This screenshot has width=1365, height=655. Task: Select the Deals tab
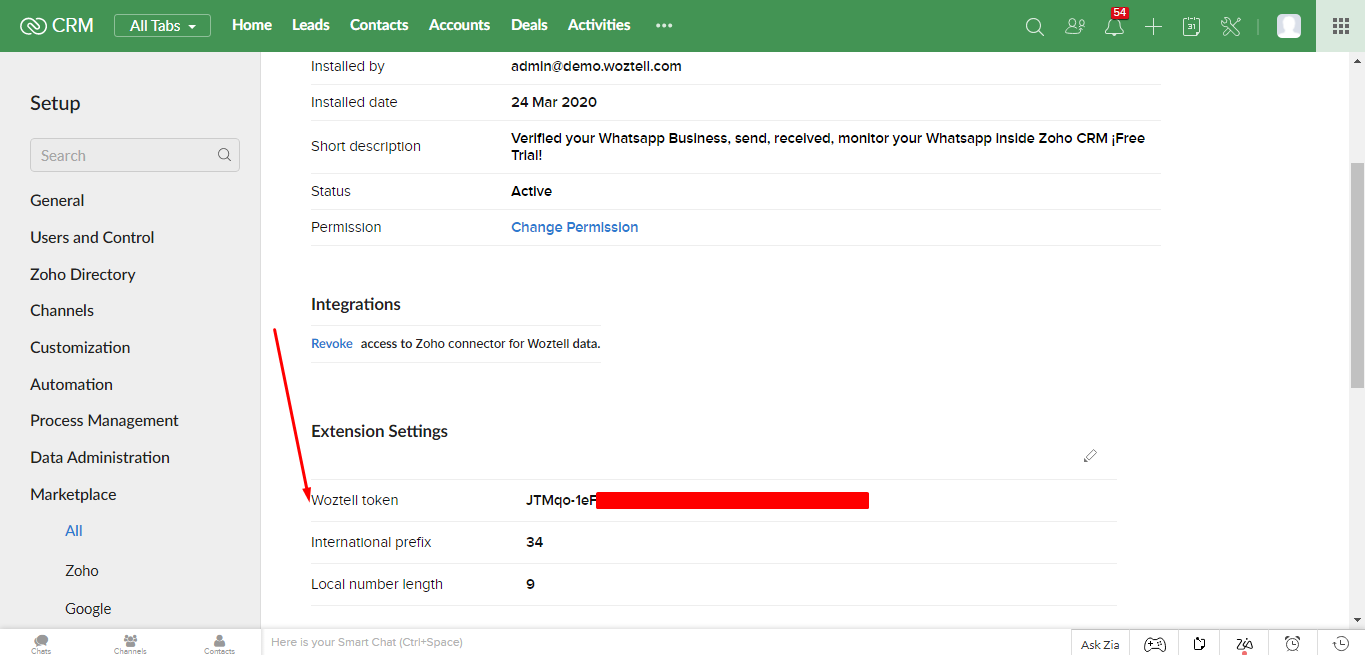(x=529, y=25)
